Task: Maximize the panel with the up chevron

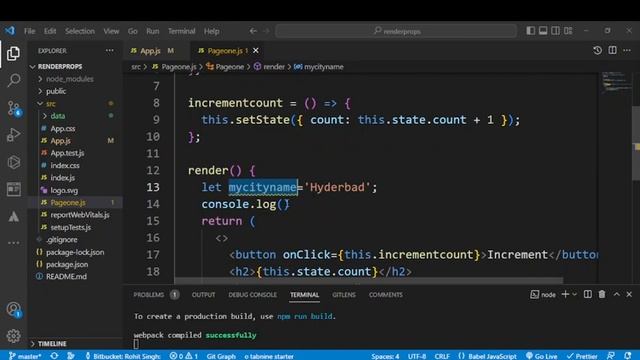Action: (617, 294)
